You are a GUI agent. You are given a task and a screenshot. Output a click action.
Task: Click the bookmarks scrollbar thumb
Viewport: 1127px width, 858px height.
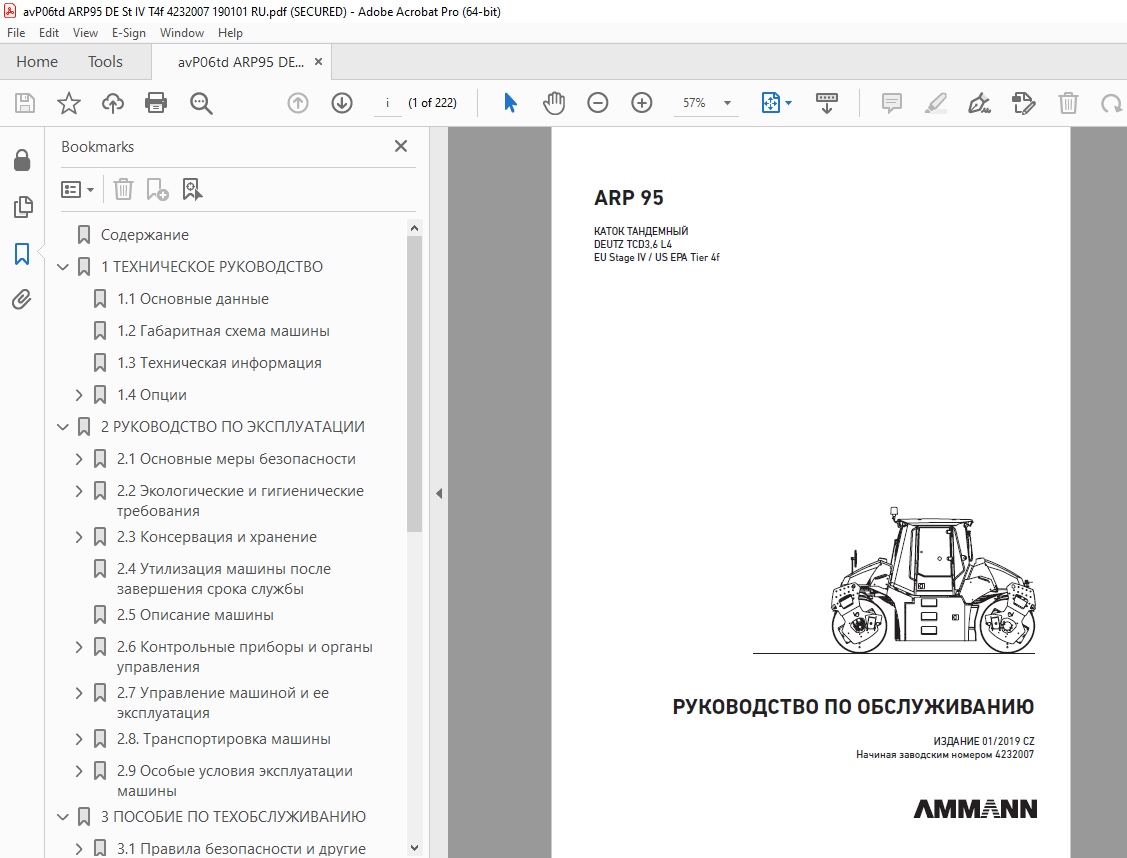click(414, 384)
